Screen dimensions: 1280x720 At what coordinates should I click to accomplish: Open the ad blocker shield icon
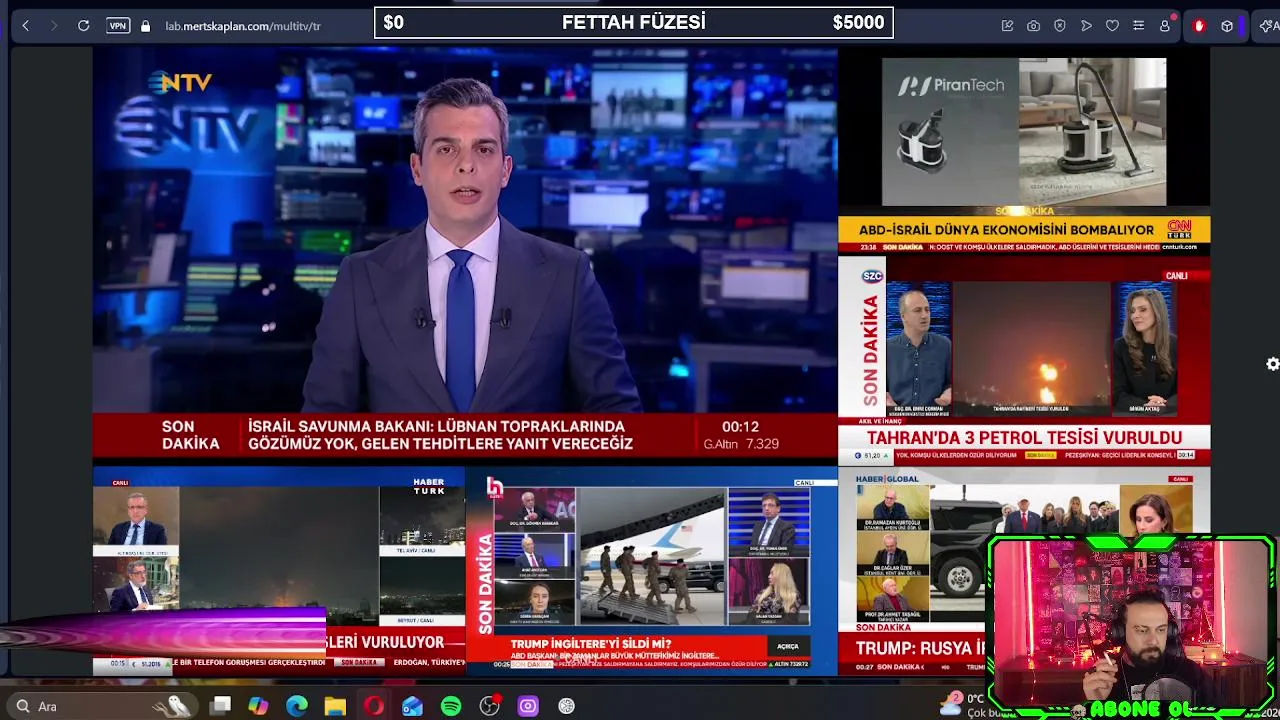point(1060,26)
